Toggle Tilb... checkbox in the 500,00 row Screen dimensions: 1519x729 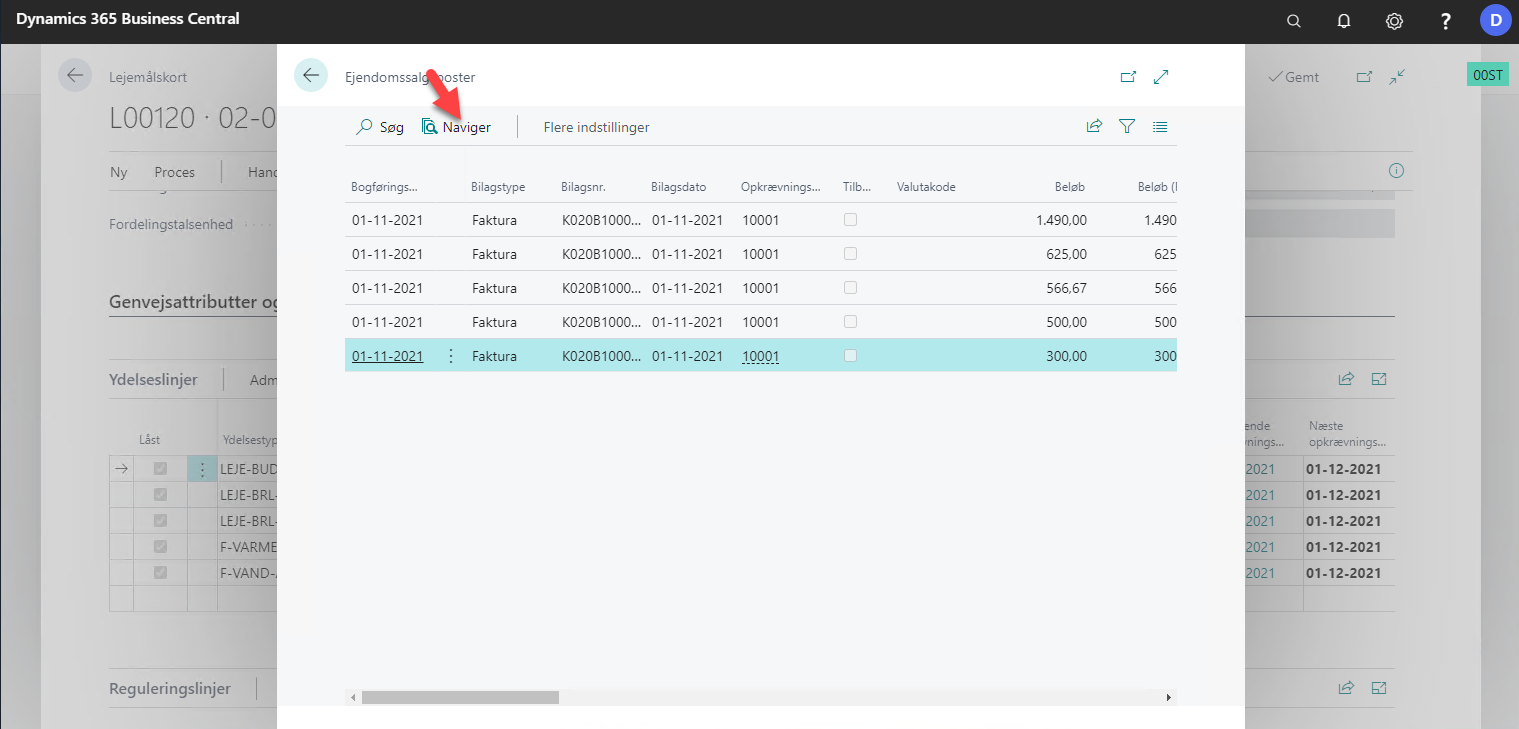pyautogui.click(x=850, y=322)
